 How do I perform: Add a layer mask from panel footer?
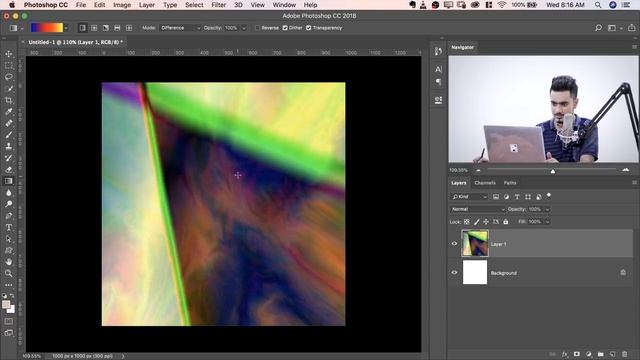pyautogui.click(x=577, y=354)
